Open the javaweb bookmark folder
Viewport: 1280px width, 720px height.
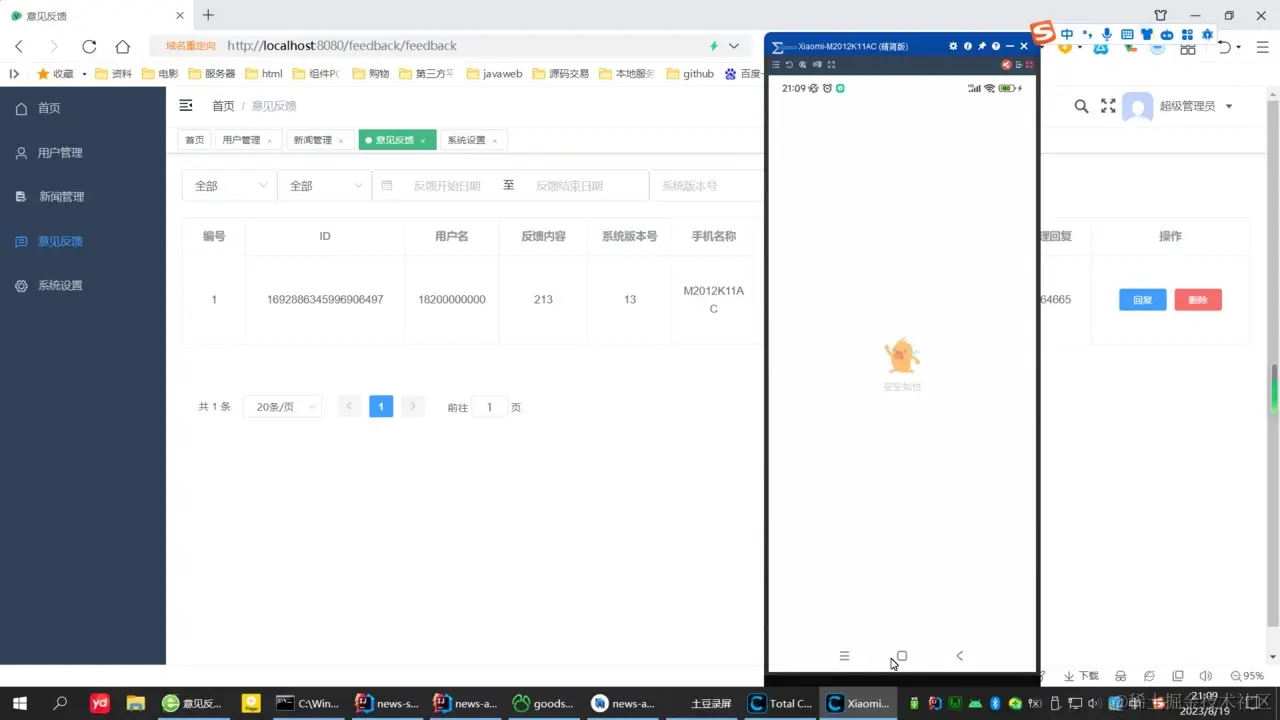click(494, 74)
